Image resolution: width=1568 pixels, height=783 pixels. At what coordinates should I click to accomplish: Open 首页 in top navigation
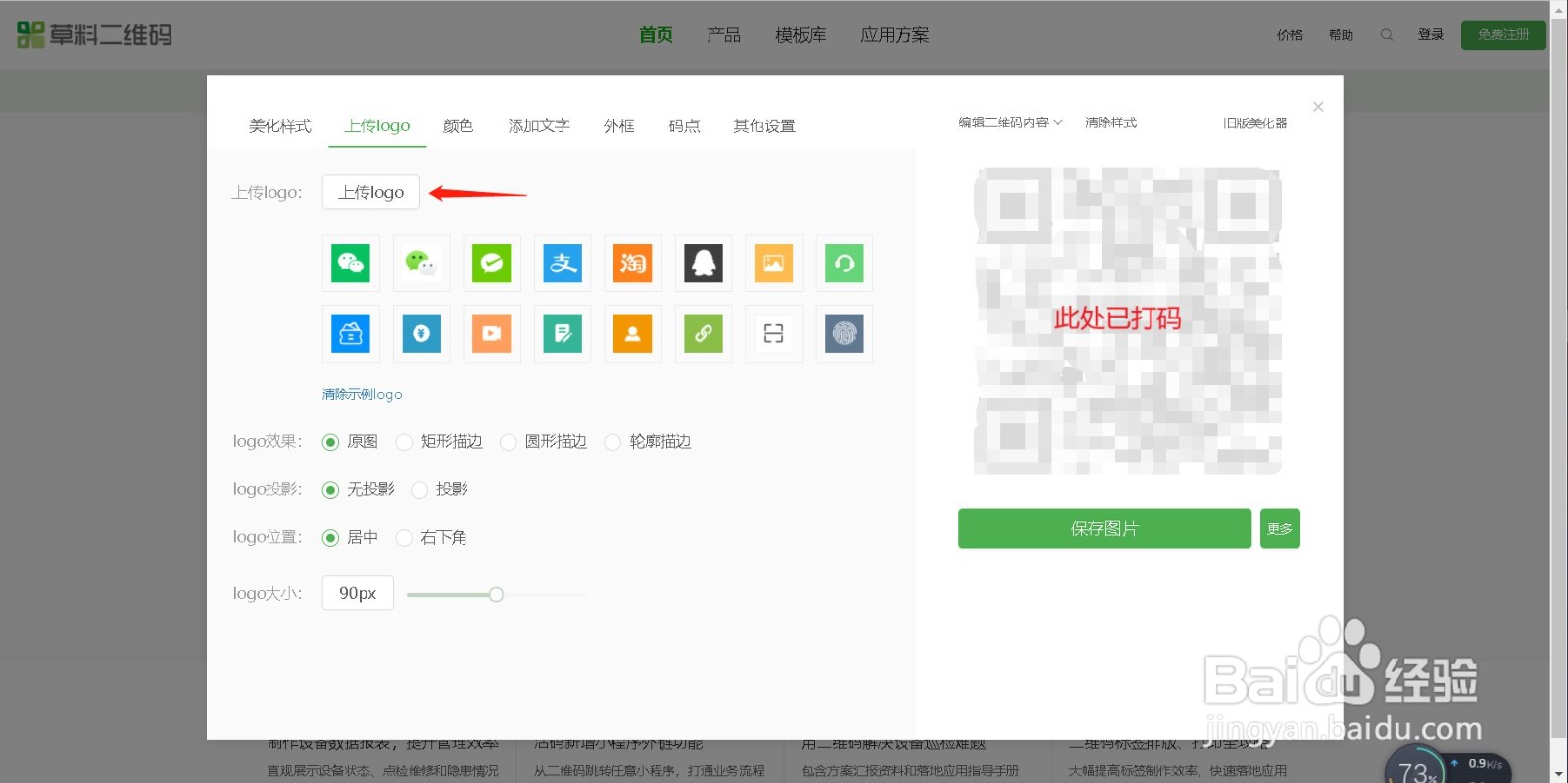pos(656,35)
